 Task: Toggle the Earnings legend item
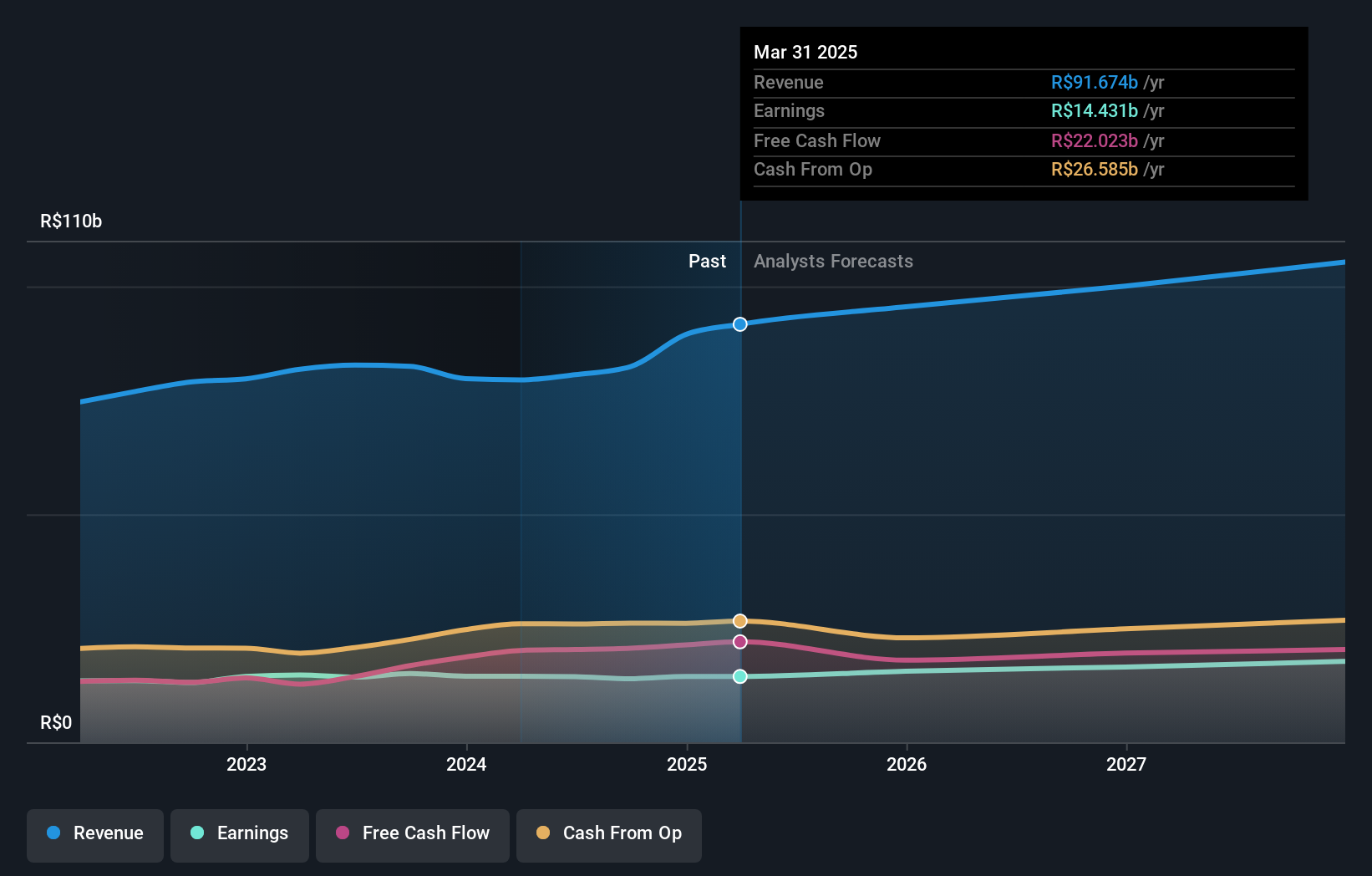click(240, 834)
